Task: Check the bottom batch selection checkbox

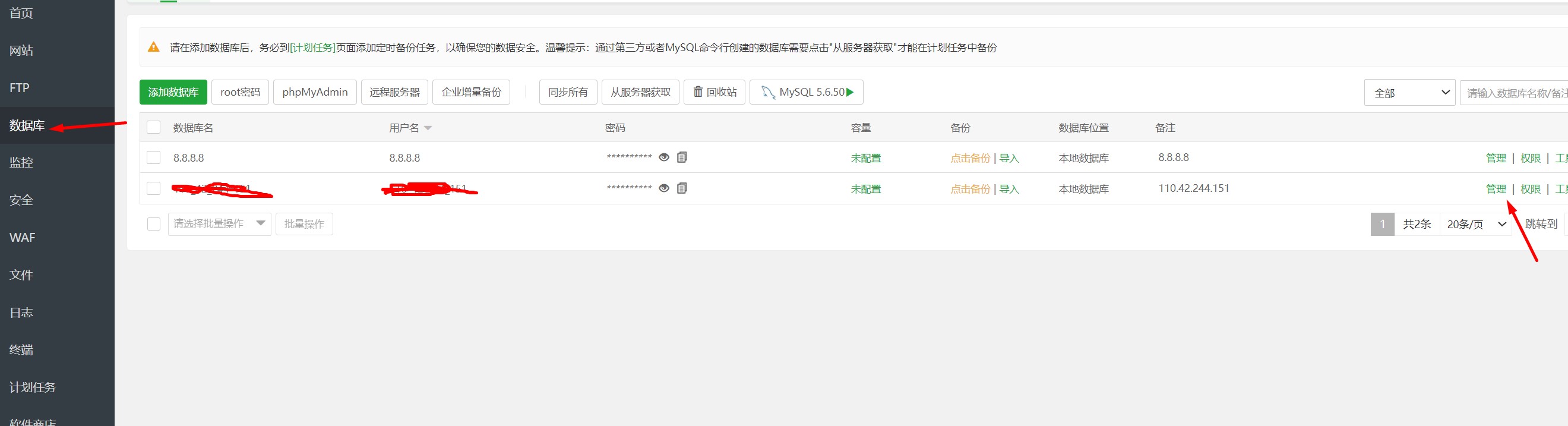Action: [x=153, y=225]
